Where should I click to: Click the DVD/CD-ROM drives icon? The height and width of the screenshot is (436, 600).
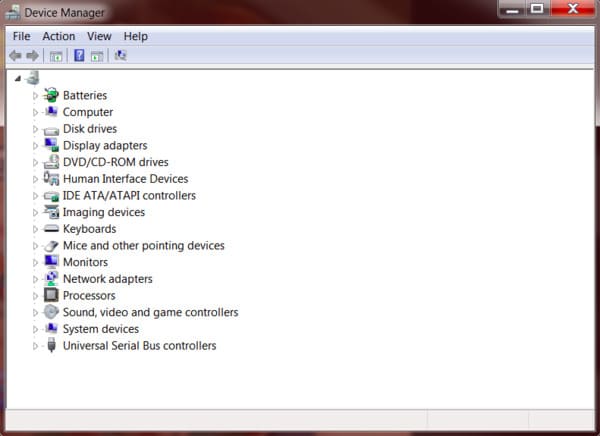(51, 162)
